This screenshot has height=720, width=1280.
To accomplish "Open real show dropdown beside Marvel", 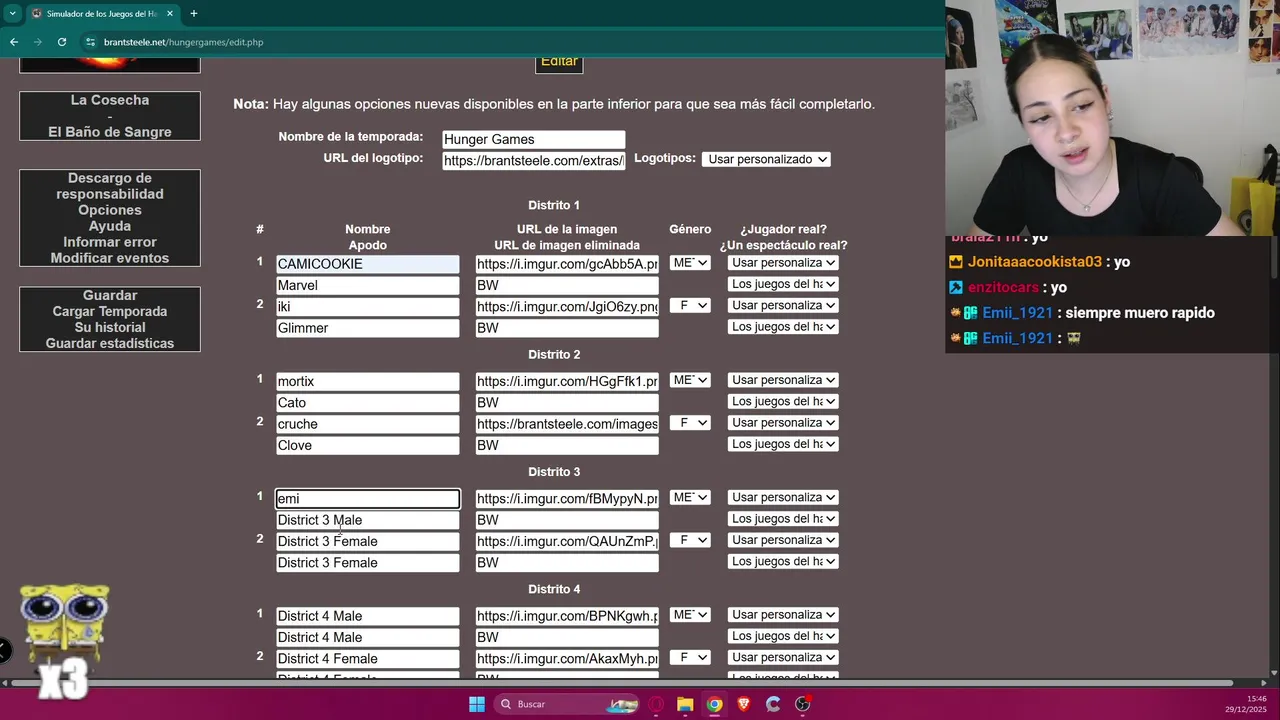I will (783, 284).
